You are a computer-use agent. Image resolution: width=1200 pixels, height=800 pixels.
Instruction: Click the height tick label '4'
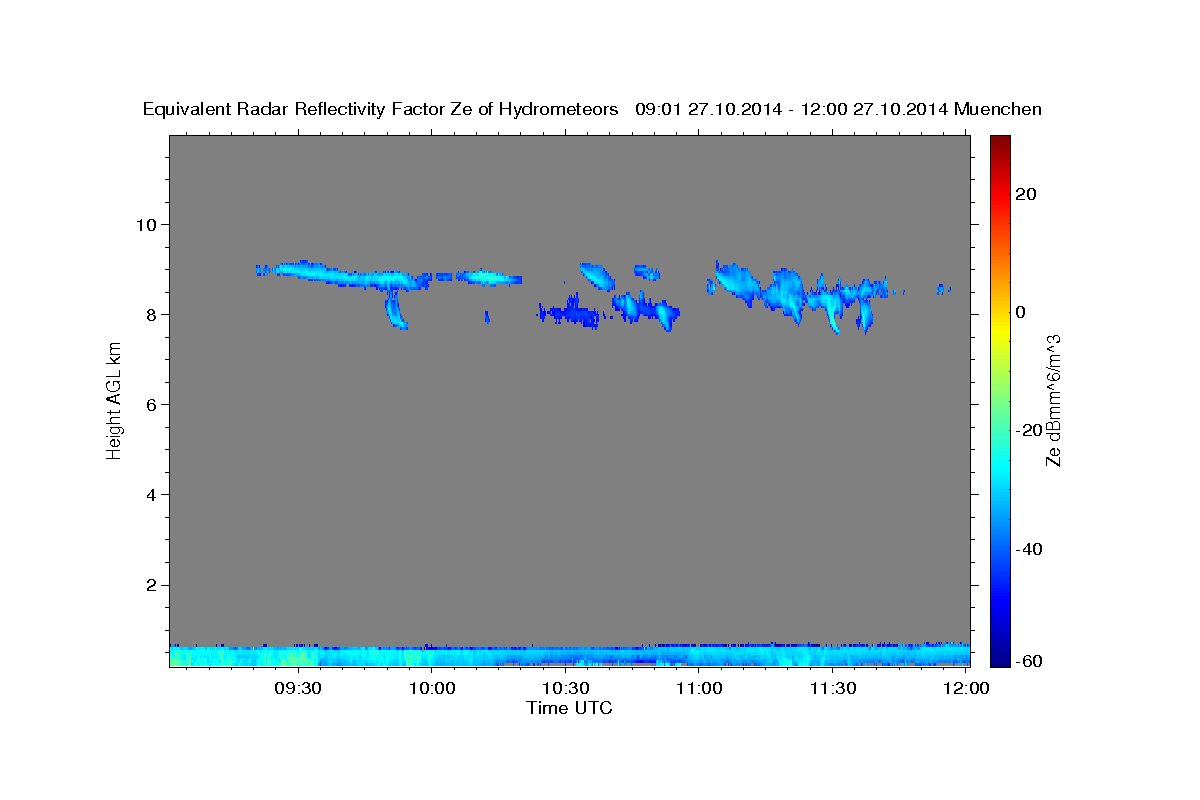point(152,494)
